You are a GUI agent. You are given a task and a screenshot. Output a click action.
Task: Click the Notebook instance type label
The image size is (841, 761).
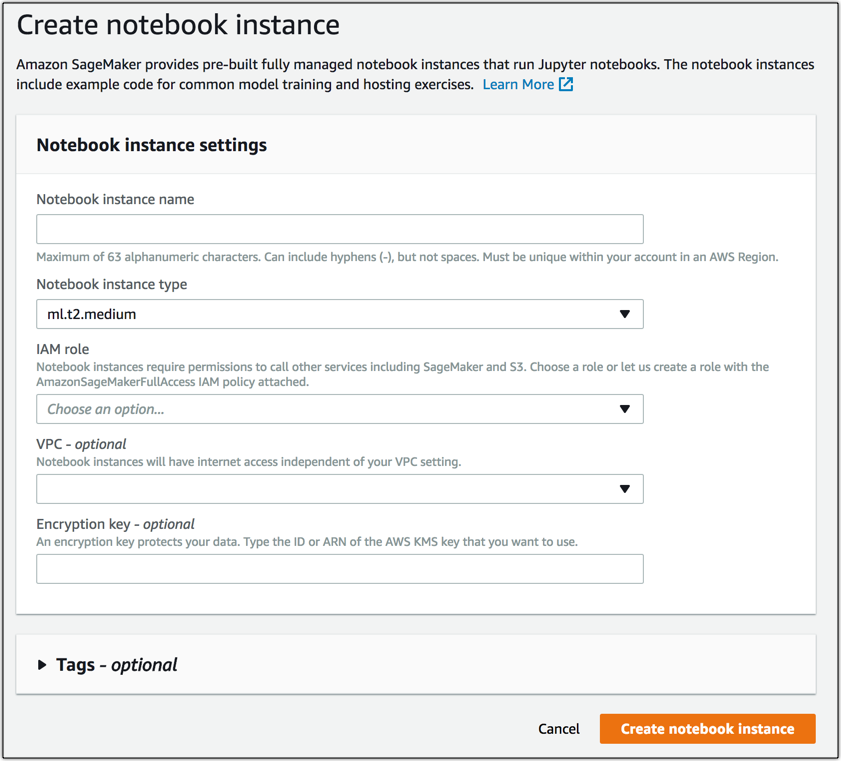click(x=112, y=284)
